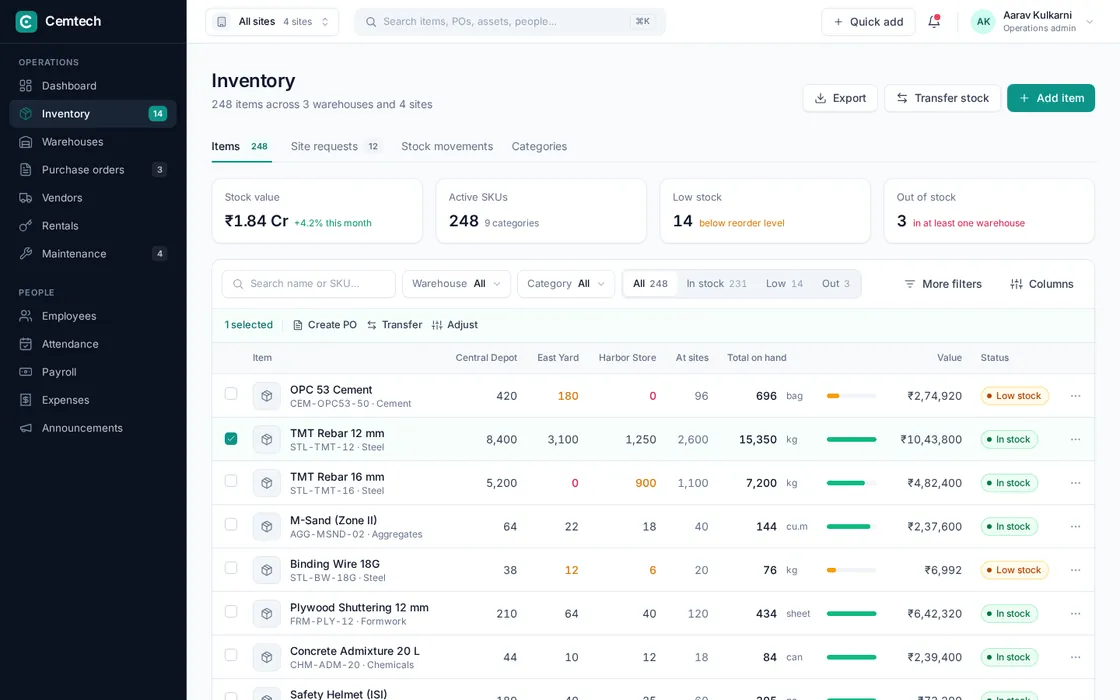This screenshot has width=1120, height=700.
Task: Click Adjust bulk action
Action: [x=455, y=324]
